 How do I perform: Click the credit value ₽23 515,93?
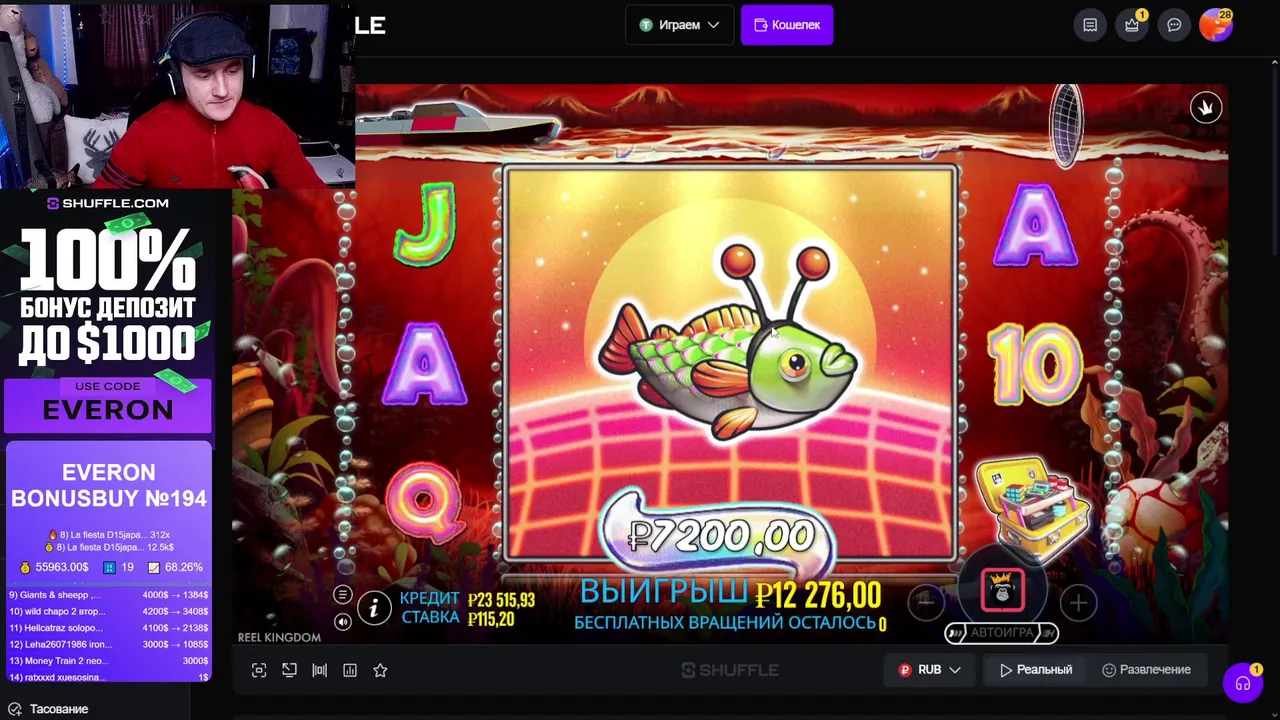pos(501,600)
